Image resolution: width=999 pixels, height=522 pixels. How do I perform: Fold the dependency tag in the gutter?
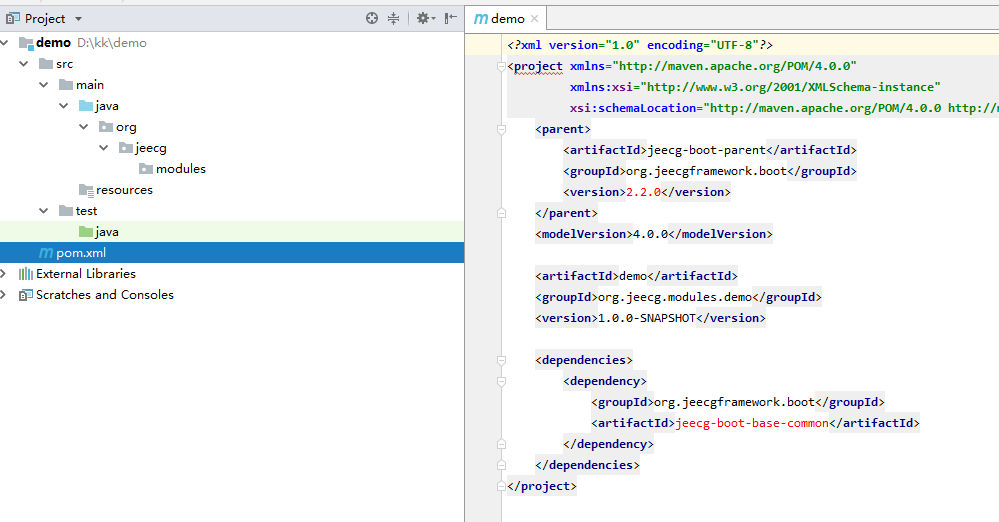pos(501,382)
